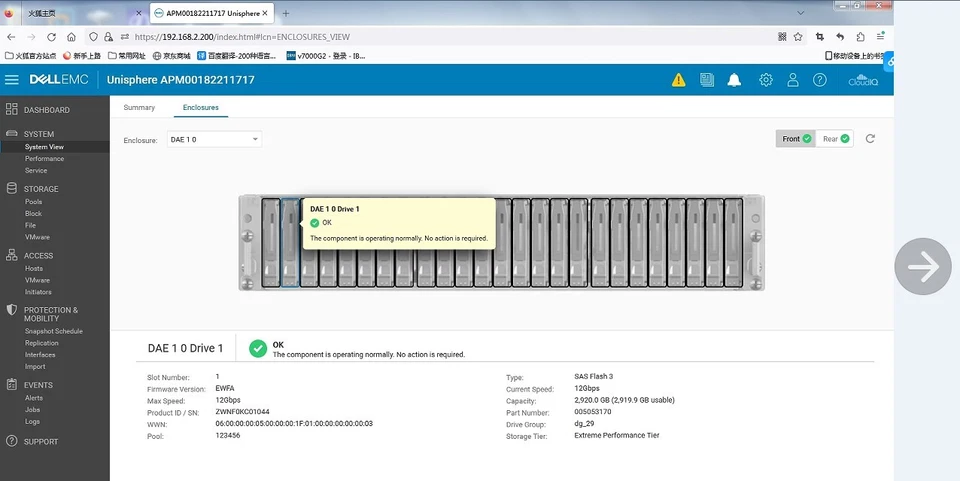The image size is (960, 481).
Task: Open Enclosure DAE 1 0 dropdown
Action: [x=214, y=140]
